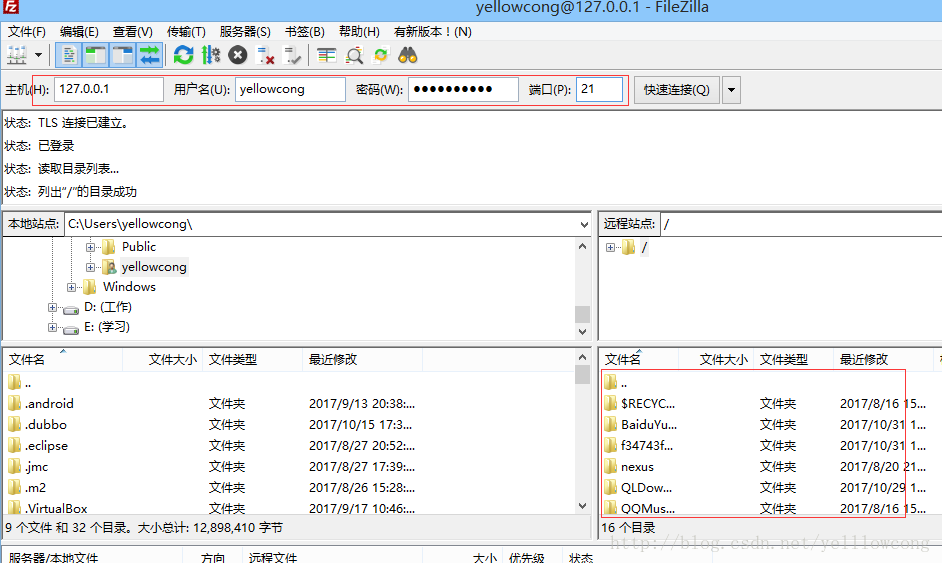942x563 pixels.
Task: Click the local file list scrollbar up arrow
Action: click(582, 357)
